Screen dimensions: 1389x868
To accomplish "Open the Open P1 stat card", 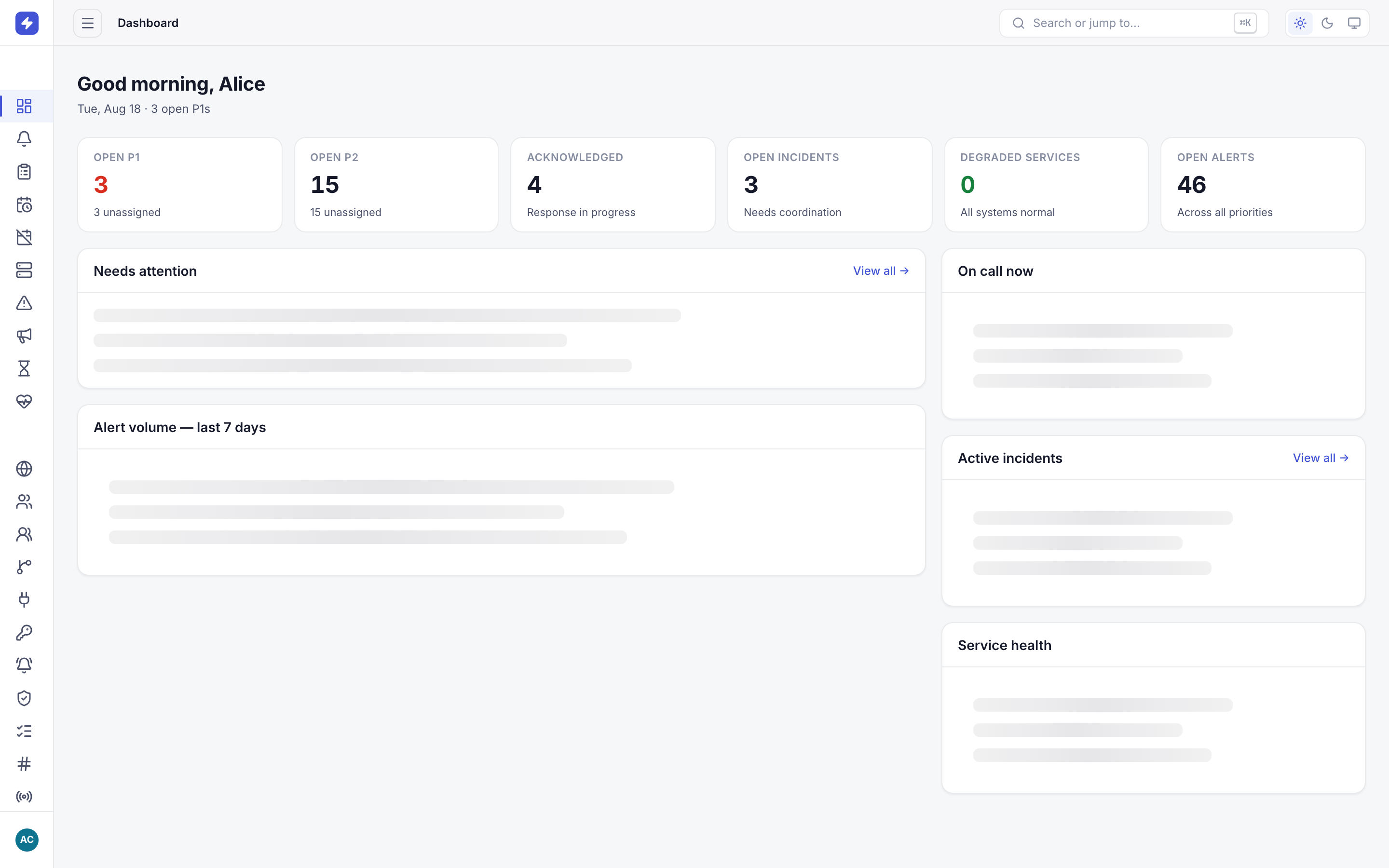I will (x=179, y=185).
